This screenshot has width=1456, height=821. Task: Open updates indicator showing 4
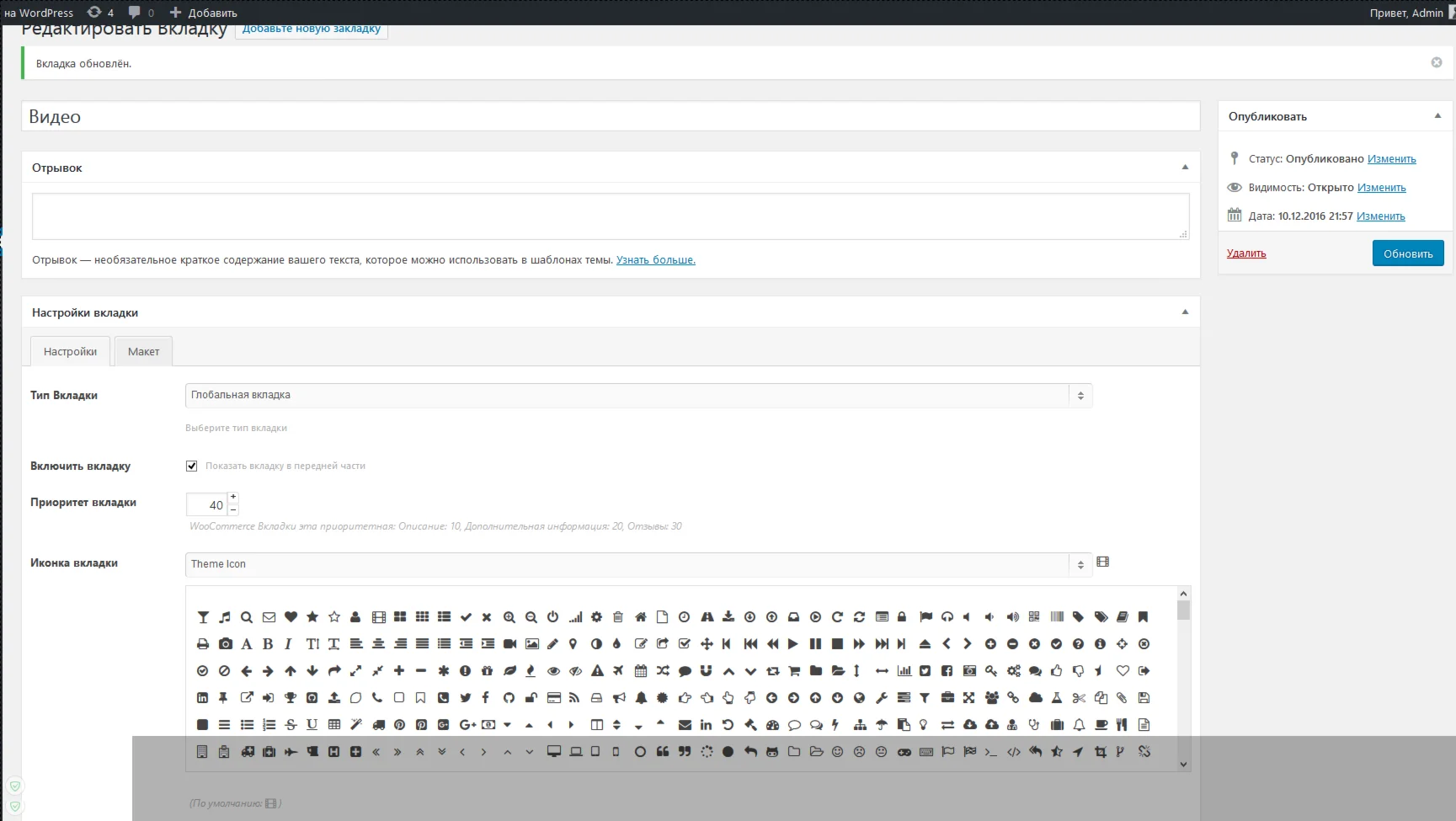pos(100,13)
